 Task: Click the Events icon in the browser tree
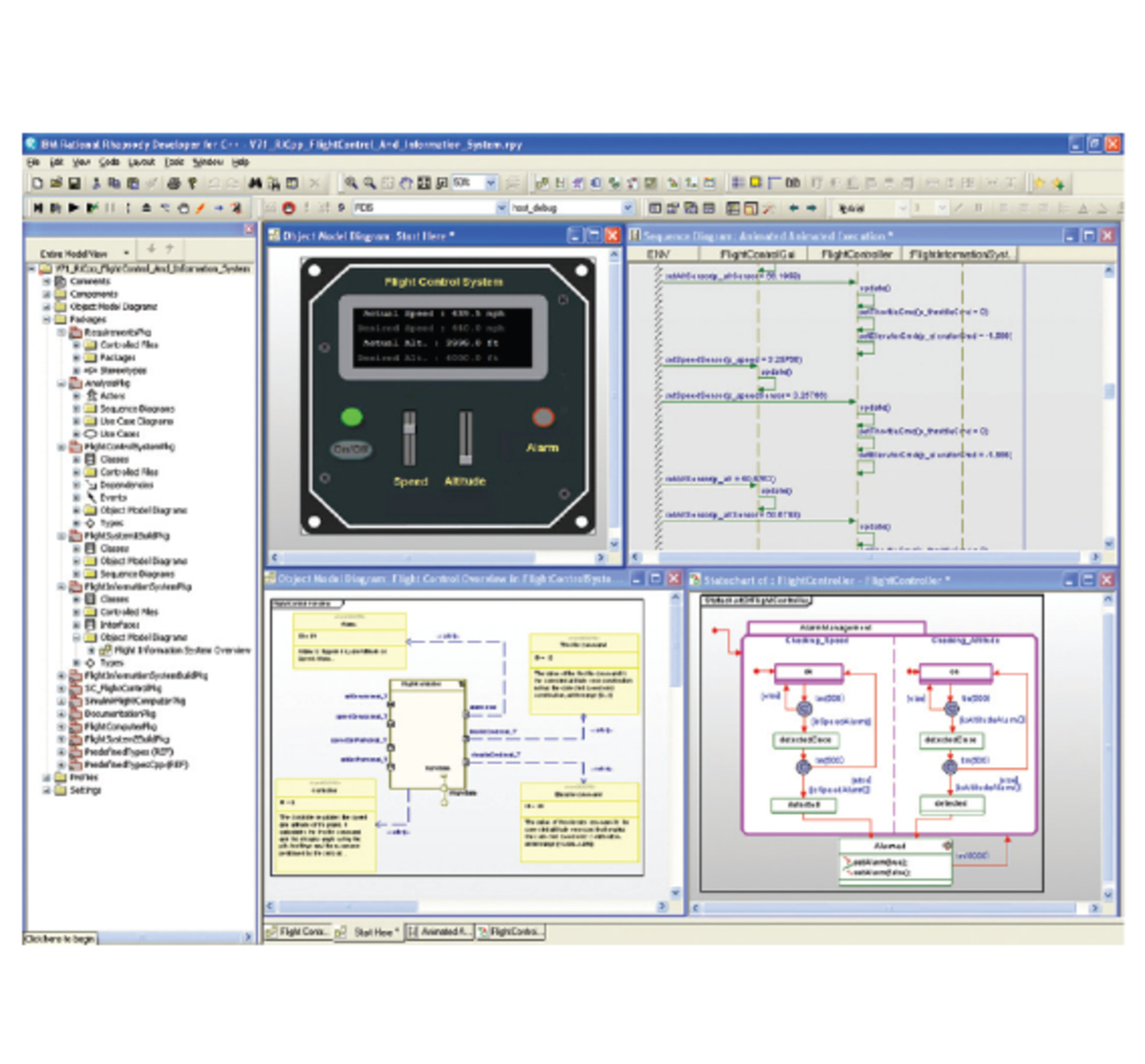pos(91,497)
